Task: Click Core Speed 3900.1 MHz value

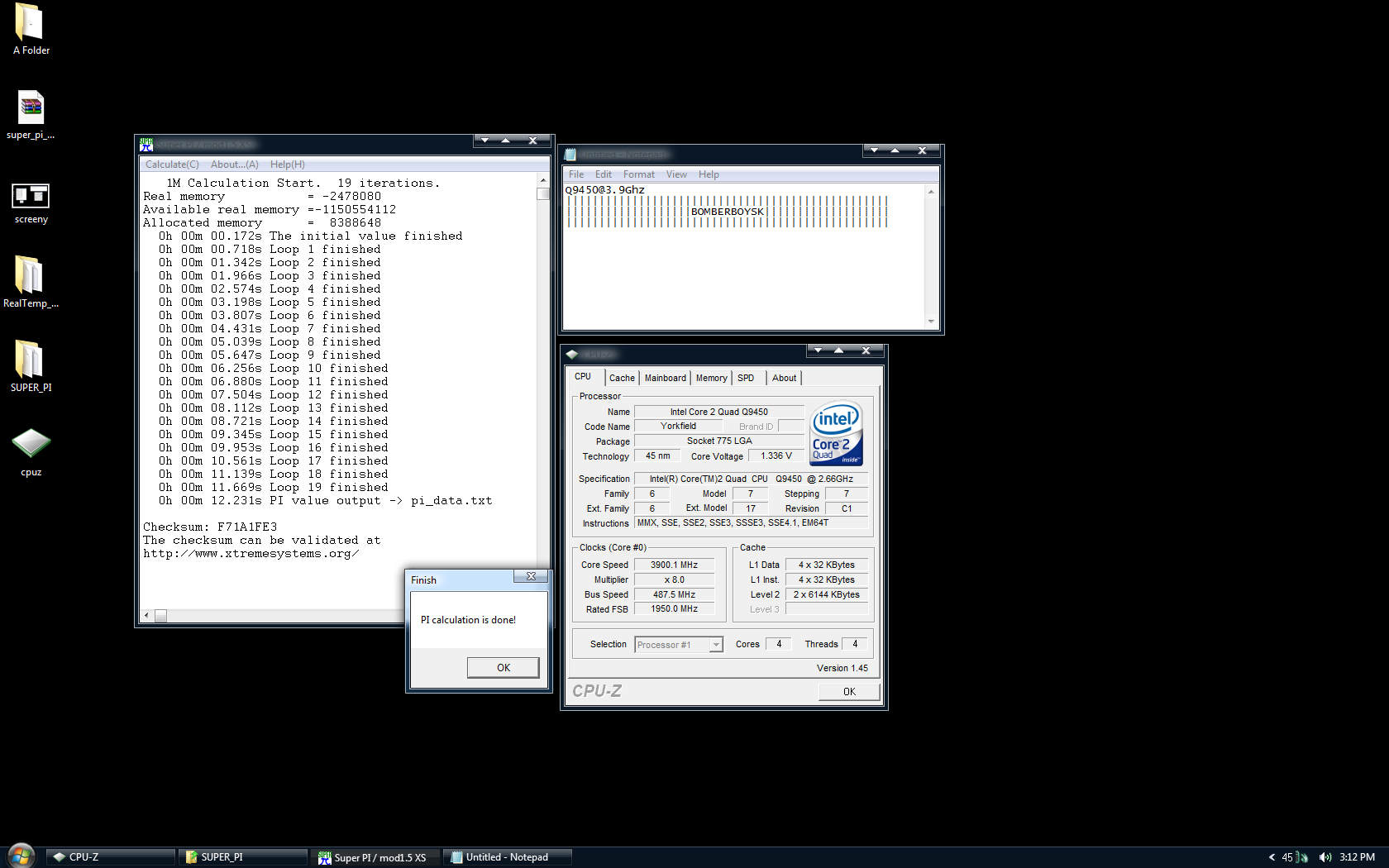Action: click(x=674, y=565)
